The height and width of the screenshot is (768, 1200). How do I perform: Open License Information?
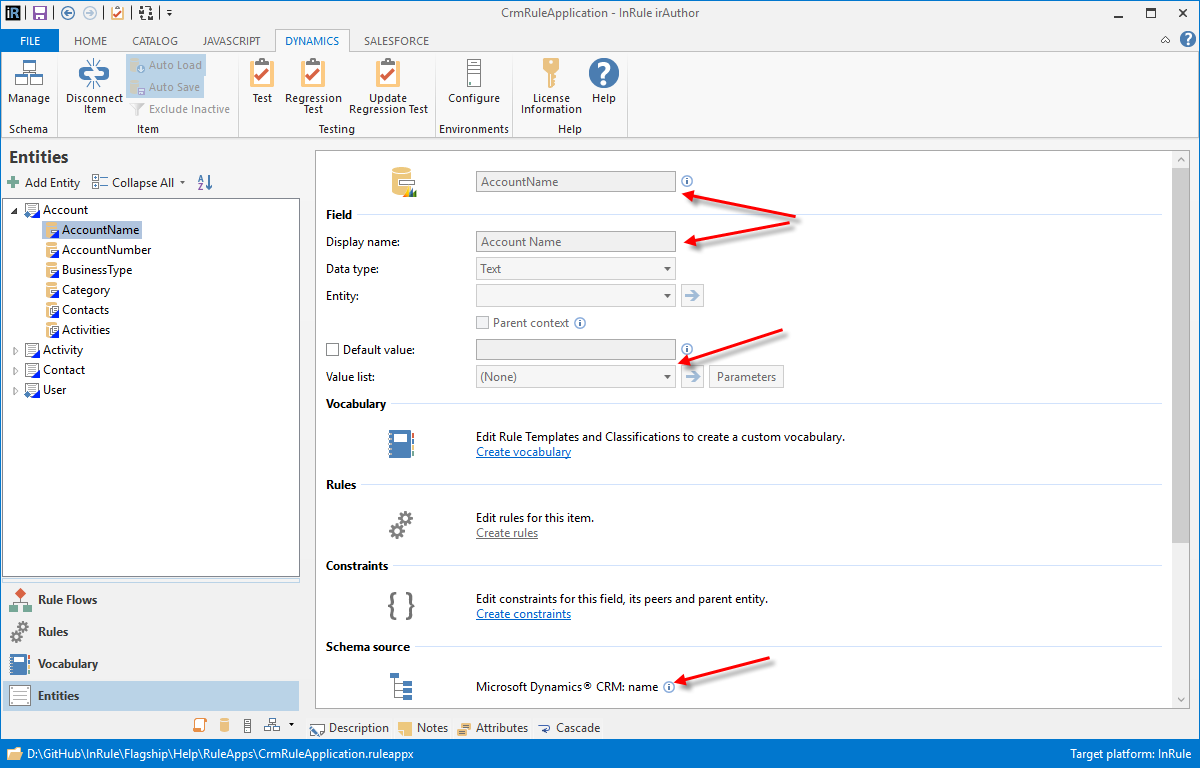551,86
